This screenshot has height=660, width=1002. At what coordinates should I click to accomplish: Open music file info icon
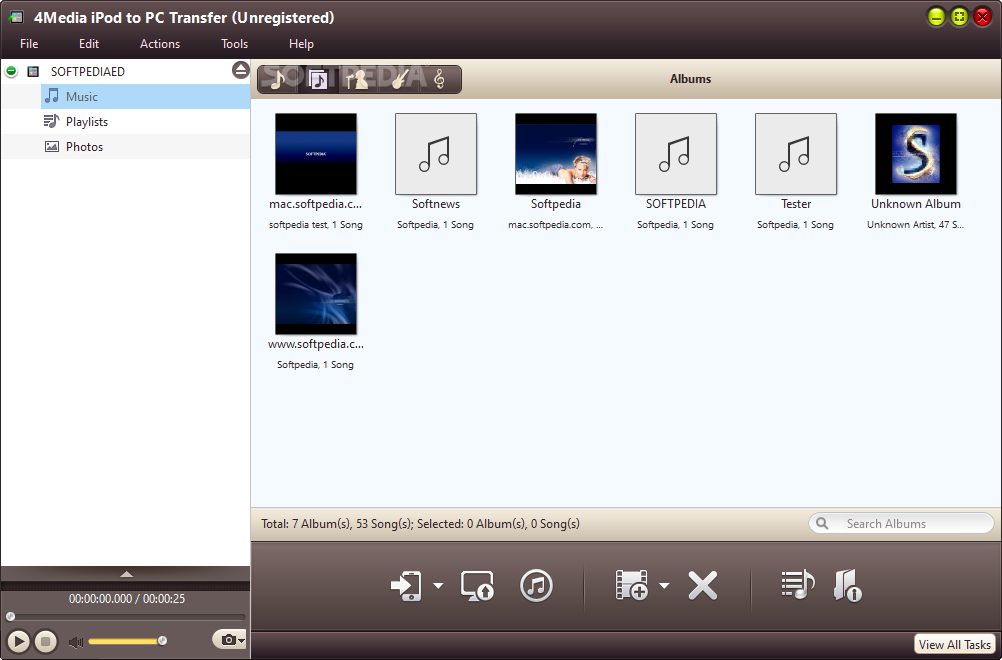[848, 585]
